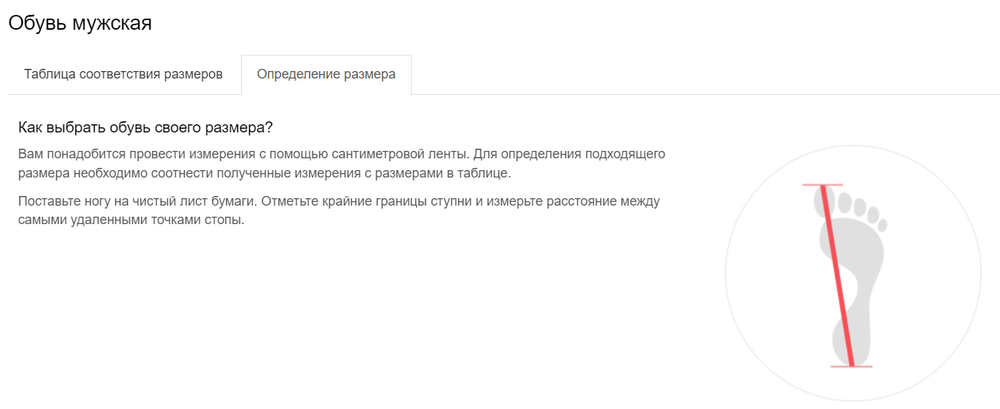
Task: Click the phrase самыми удаленными точками стопы
Action: (132, 220)
